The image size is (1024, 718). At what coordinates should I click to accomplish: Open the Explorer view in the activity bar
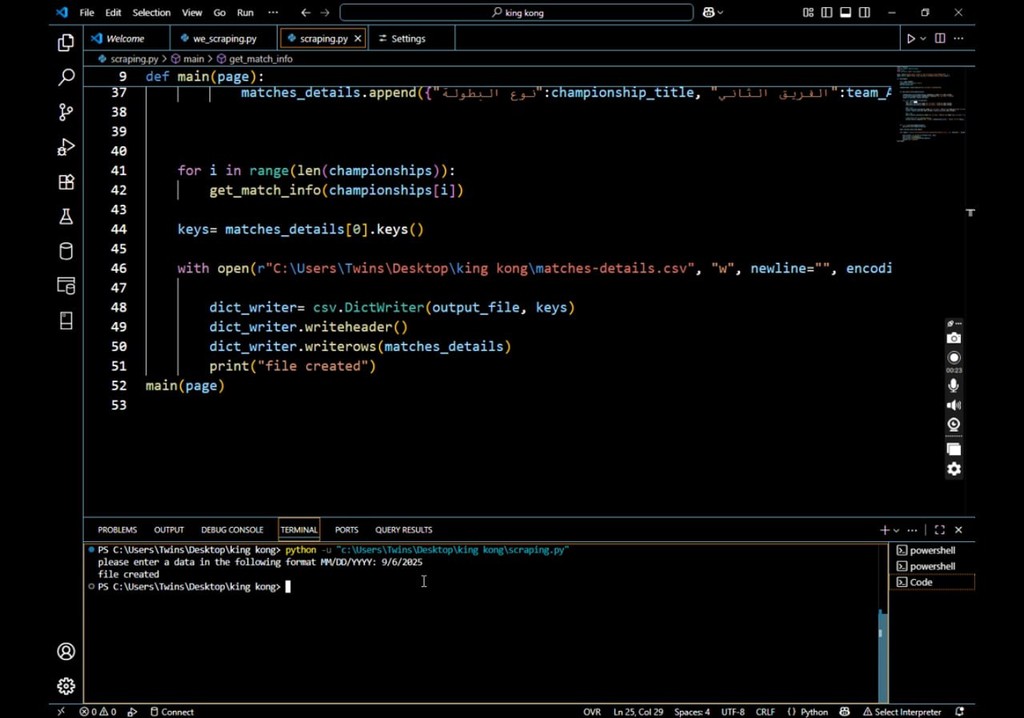pyautogui.click(x=66, y=42)
